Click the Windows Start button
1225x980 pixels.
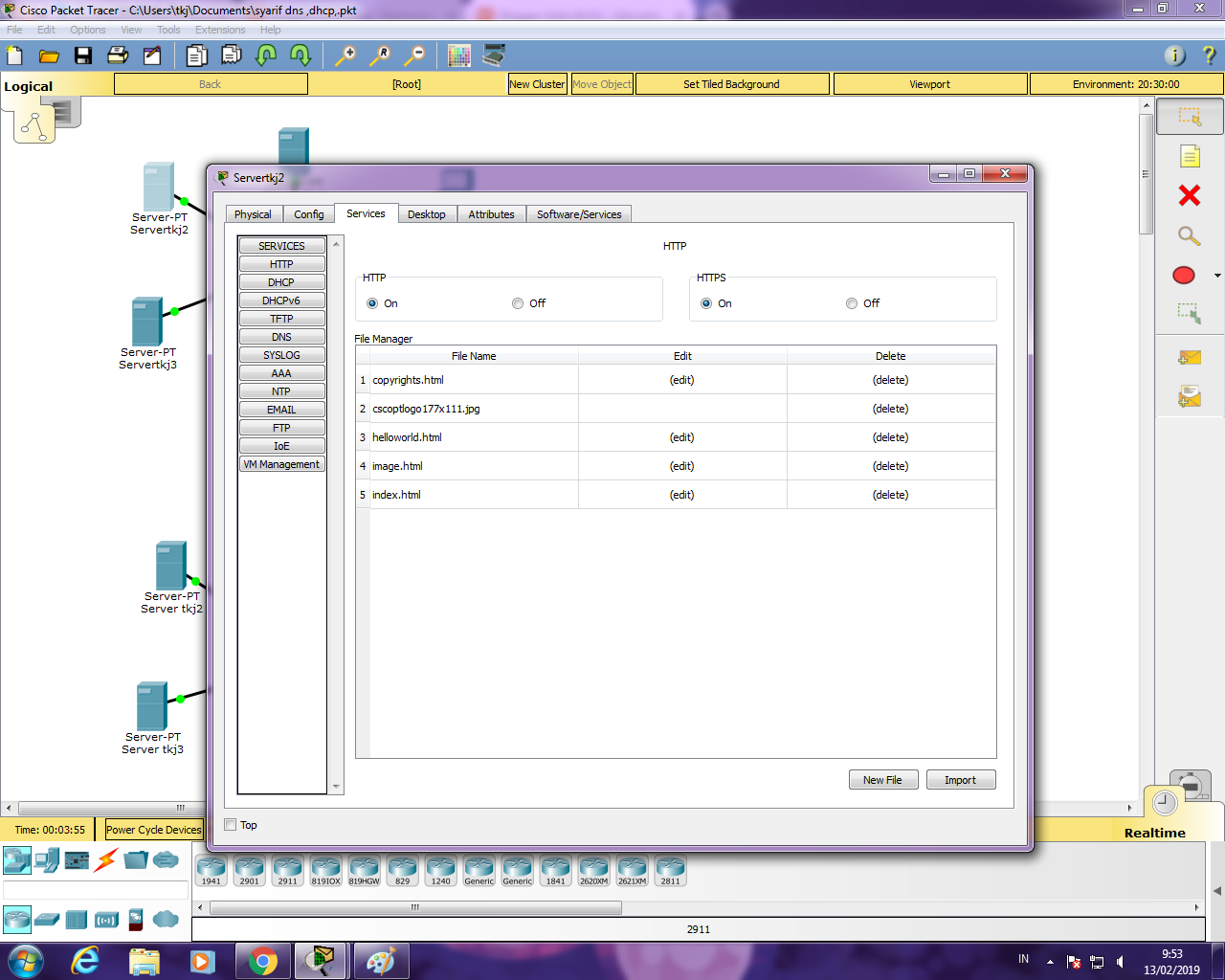[25, 961]
